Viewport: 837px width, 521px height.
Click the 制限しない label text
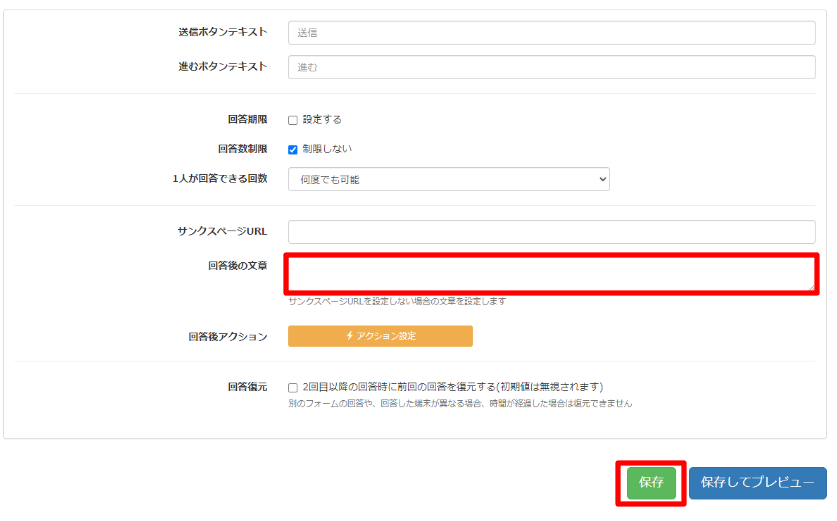327,149
